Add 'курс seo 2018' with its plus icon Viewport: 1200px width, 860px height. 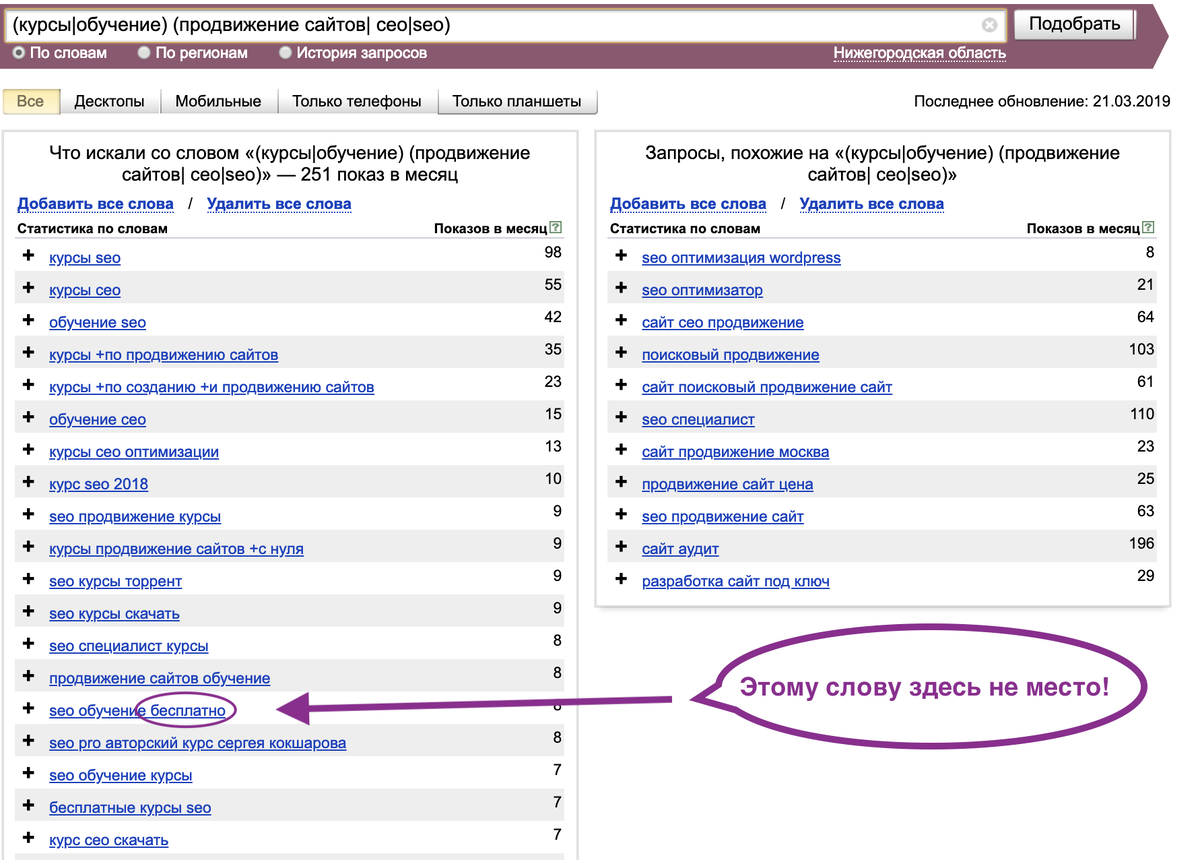[x=29, y=483]
